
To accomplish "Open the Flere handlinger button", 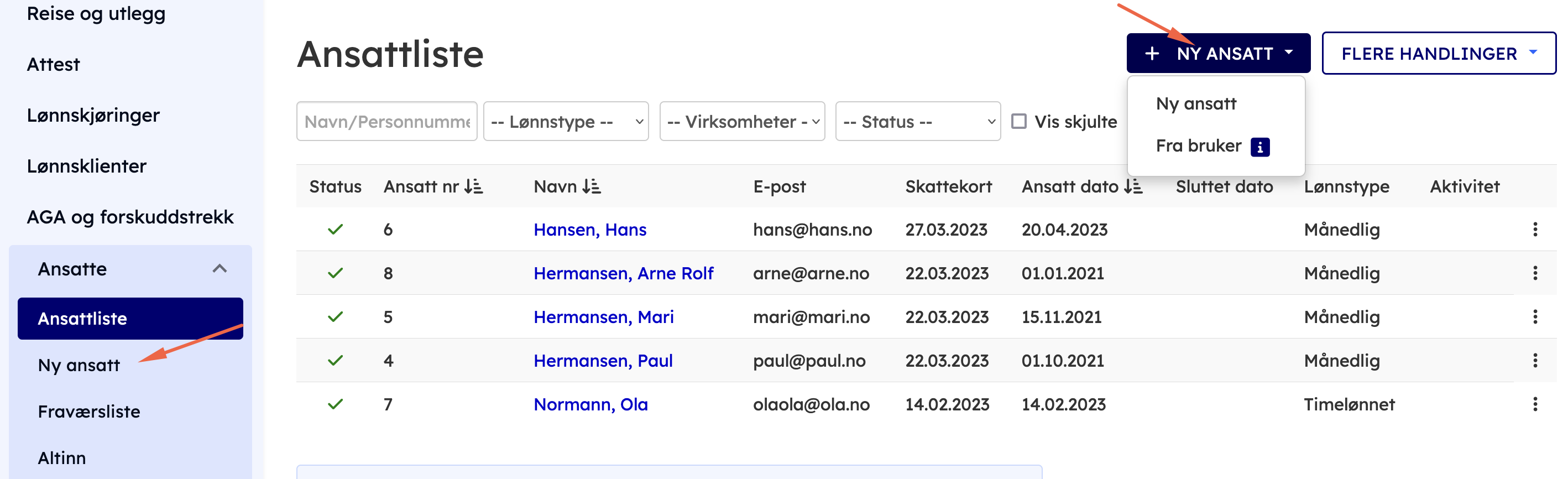I will [x=1439, y=54].
